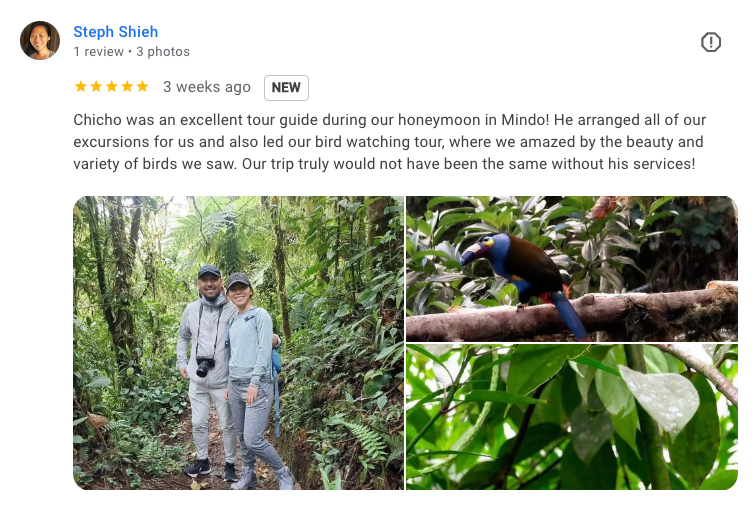Click the NEW badge beside the timestamp
The image size is (756, 508).
point(286,88)
